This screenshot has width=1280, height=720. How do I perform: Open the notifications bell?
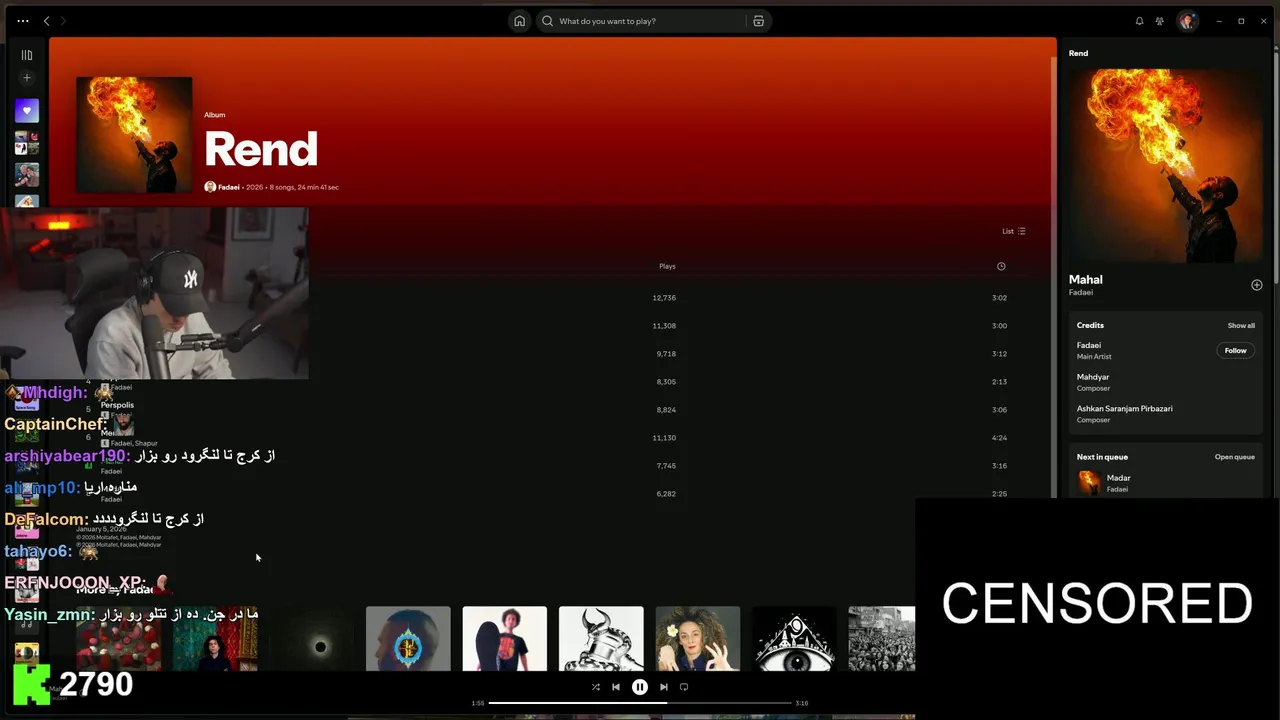click(x=1139, y=21)
